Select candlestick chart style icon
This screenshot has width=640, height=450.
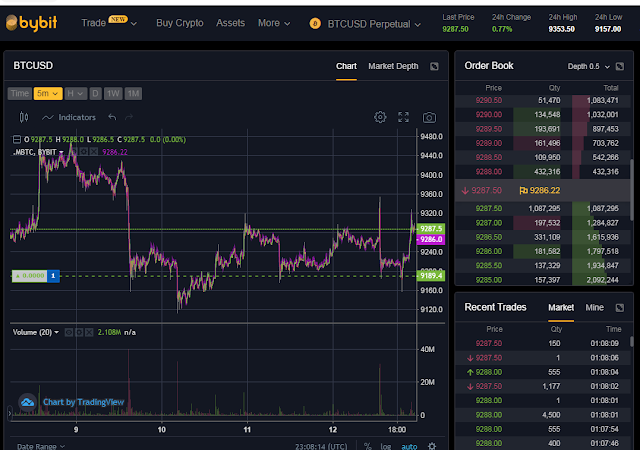click(x=24, y=118)
